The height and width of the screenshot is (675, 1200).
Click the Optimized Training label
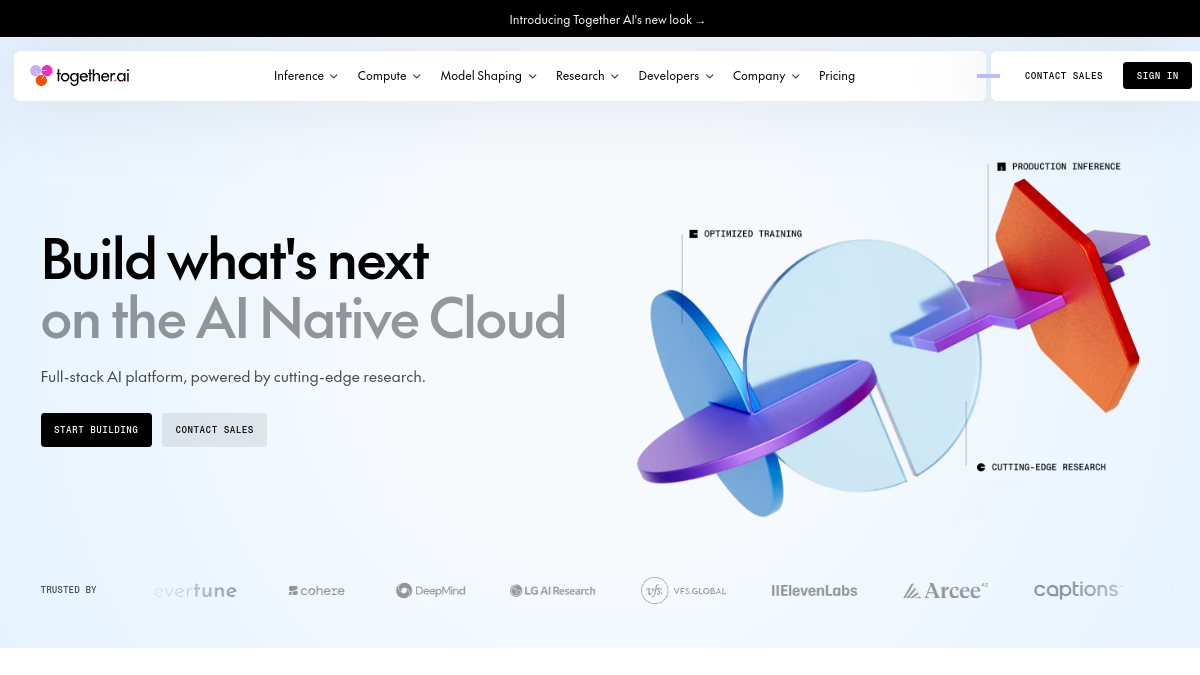[745, 234]
